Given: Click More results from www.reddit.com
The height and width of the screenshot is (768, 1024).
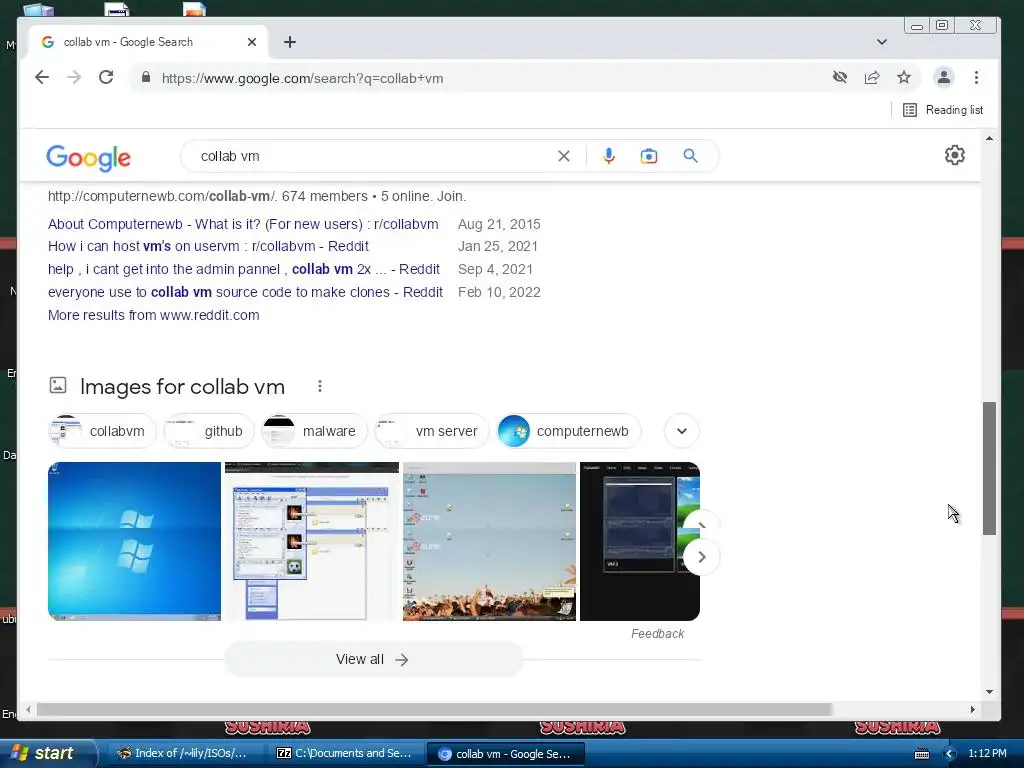Looking at the screenshot, I should click(153, 315).
